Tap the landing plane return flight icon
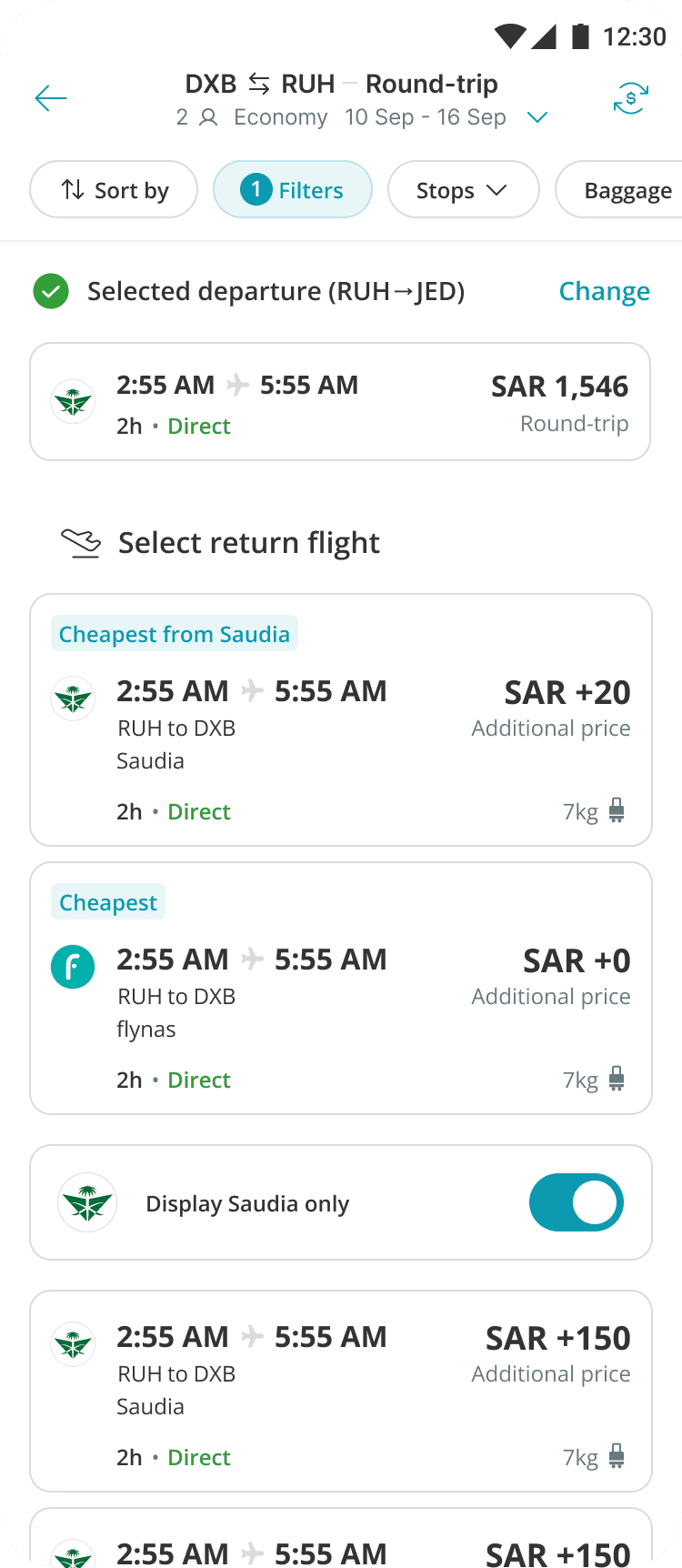The width and height of the screenshot is (682, 1568). [x=81, y=543]
